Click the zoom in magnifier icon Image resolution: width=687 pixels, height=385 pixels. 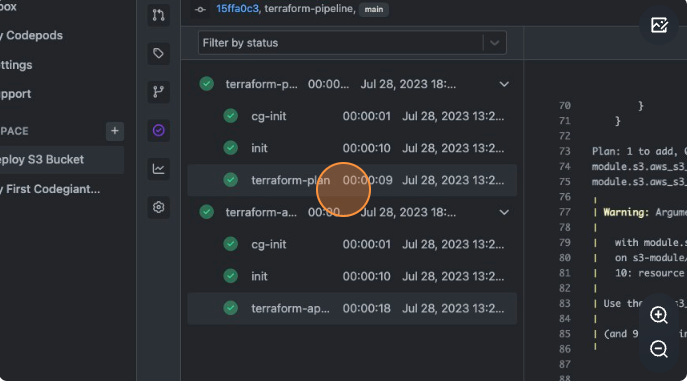[x=659, y=314]
